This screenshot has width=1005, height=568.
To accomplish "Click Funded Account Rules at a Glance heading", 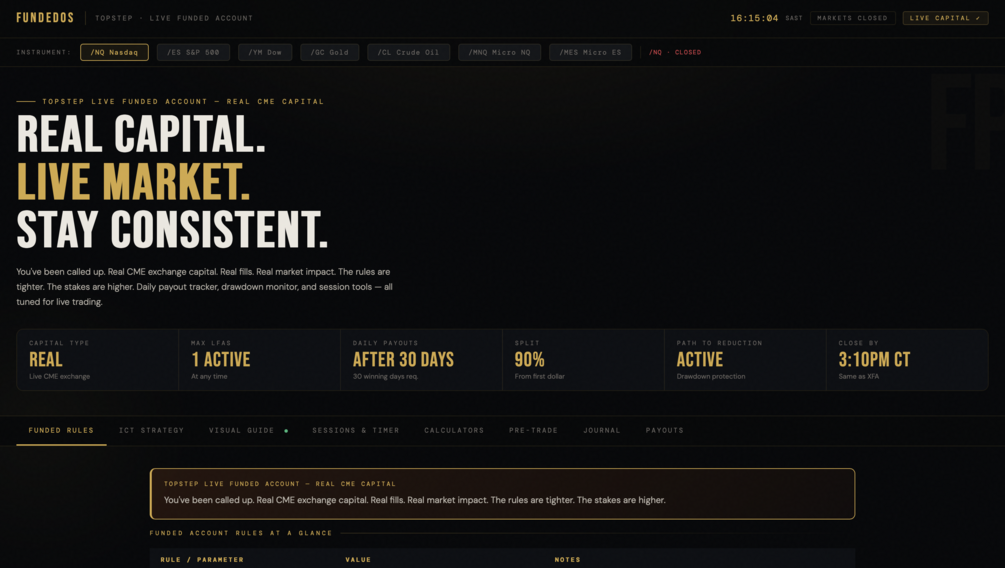I will pos(241,533).
